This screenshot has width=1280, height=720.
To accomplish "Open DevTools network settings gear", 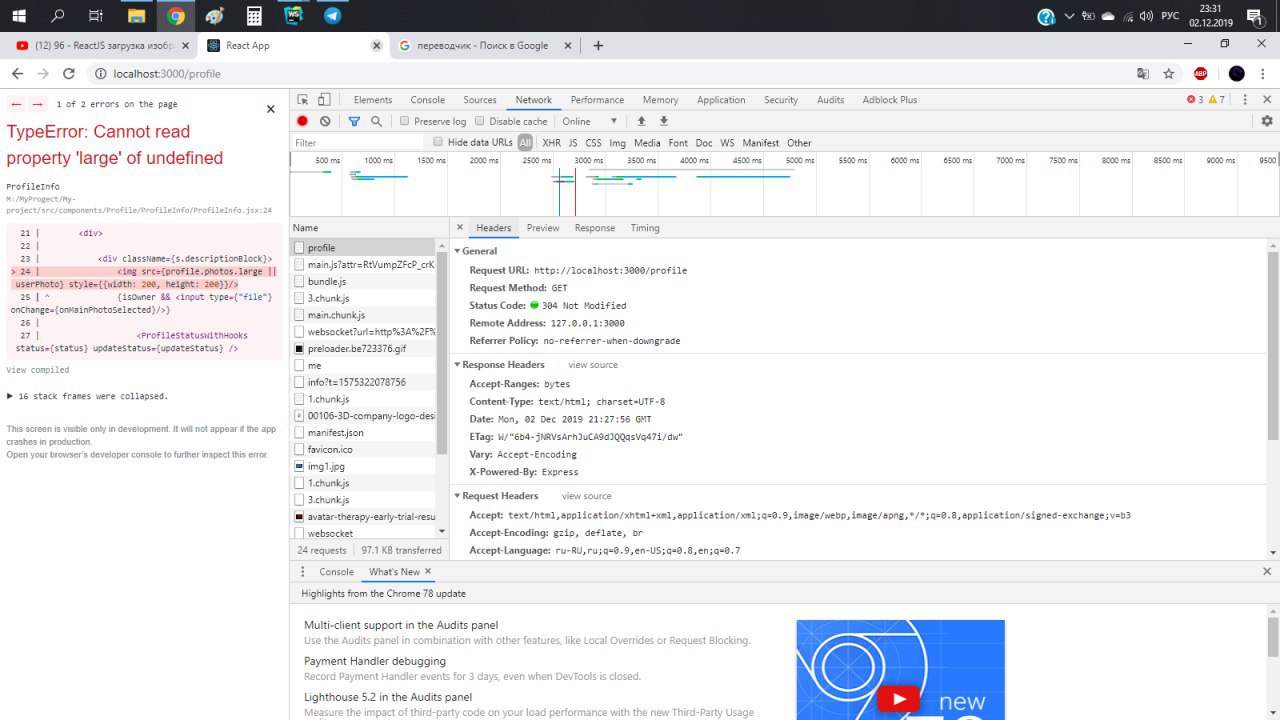I will click(x=1267, y=121).
